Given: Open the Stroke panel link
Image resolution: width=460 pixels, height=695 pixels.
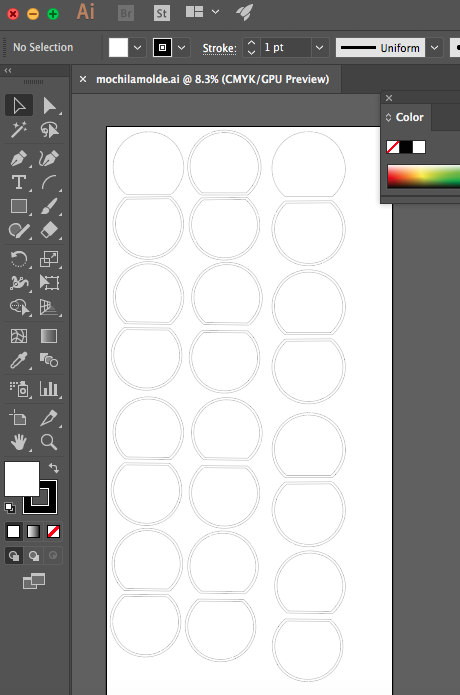Looking at the screenshot, I should click(x=219, y=48).
